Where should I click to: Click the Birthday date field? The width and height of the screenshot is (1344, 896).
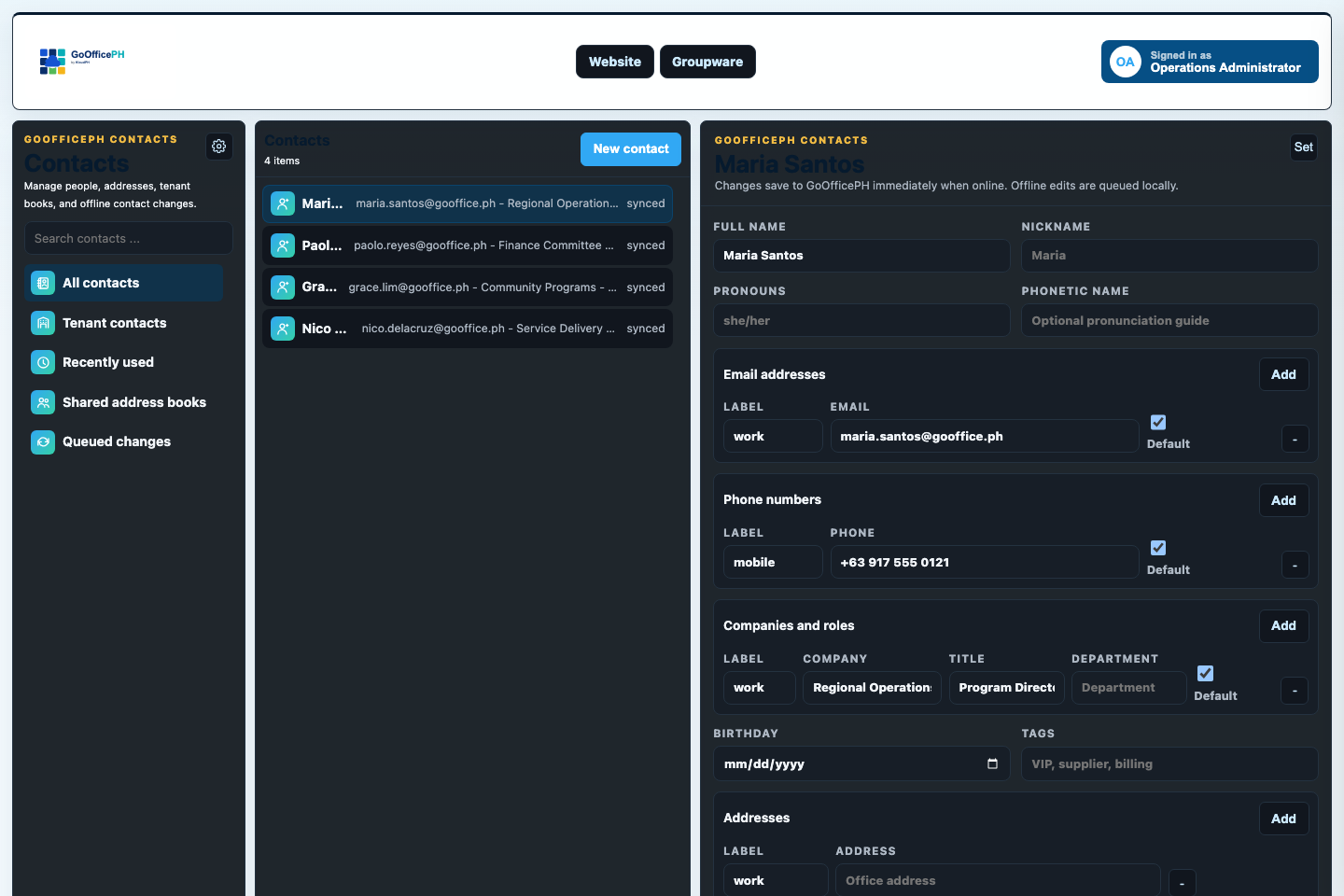click(x=861, y=763)
